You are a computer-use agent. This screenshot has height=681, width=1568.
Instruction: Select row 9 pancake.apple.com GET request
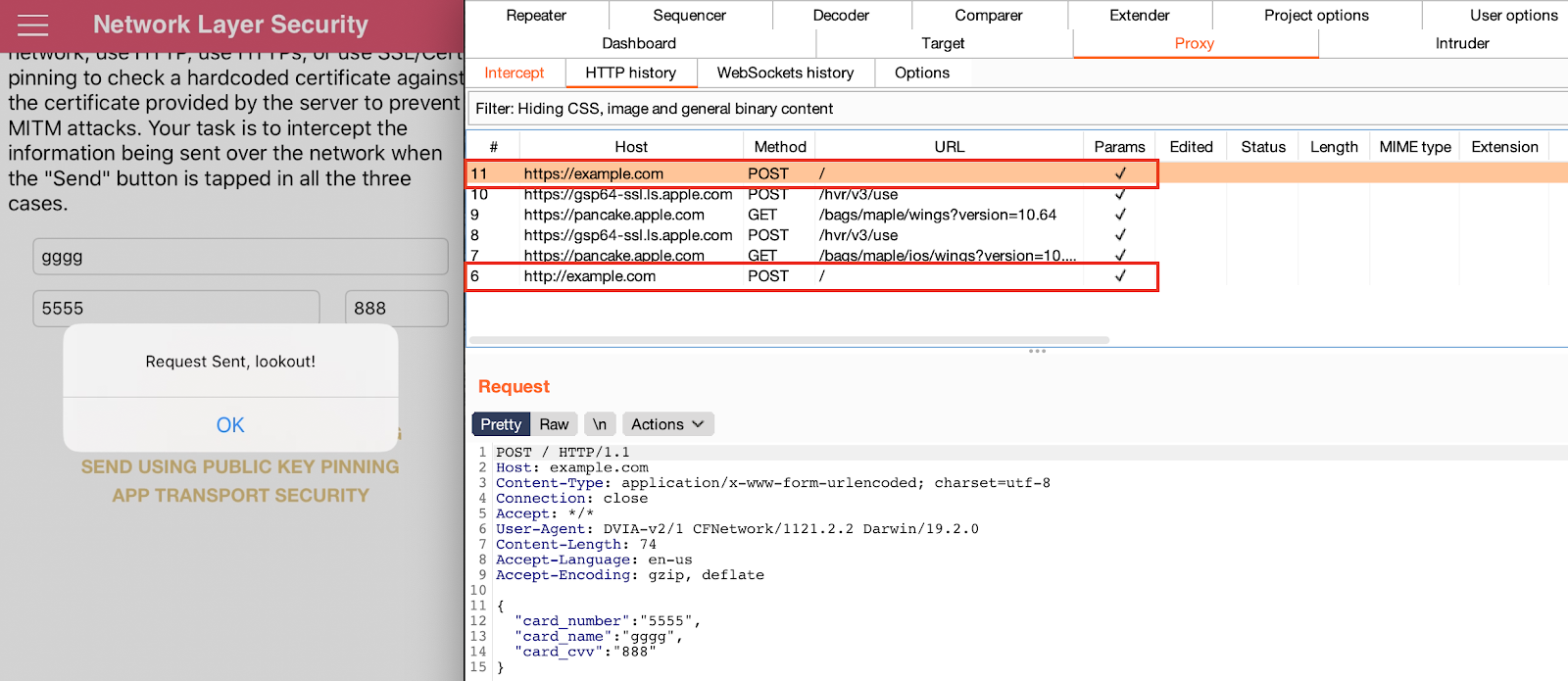pyautogui.click(x=613, y=215)
